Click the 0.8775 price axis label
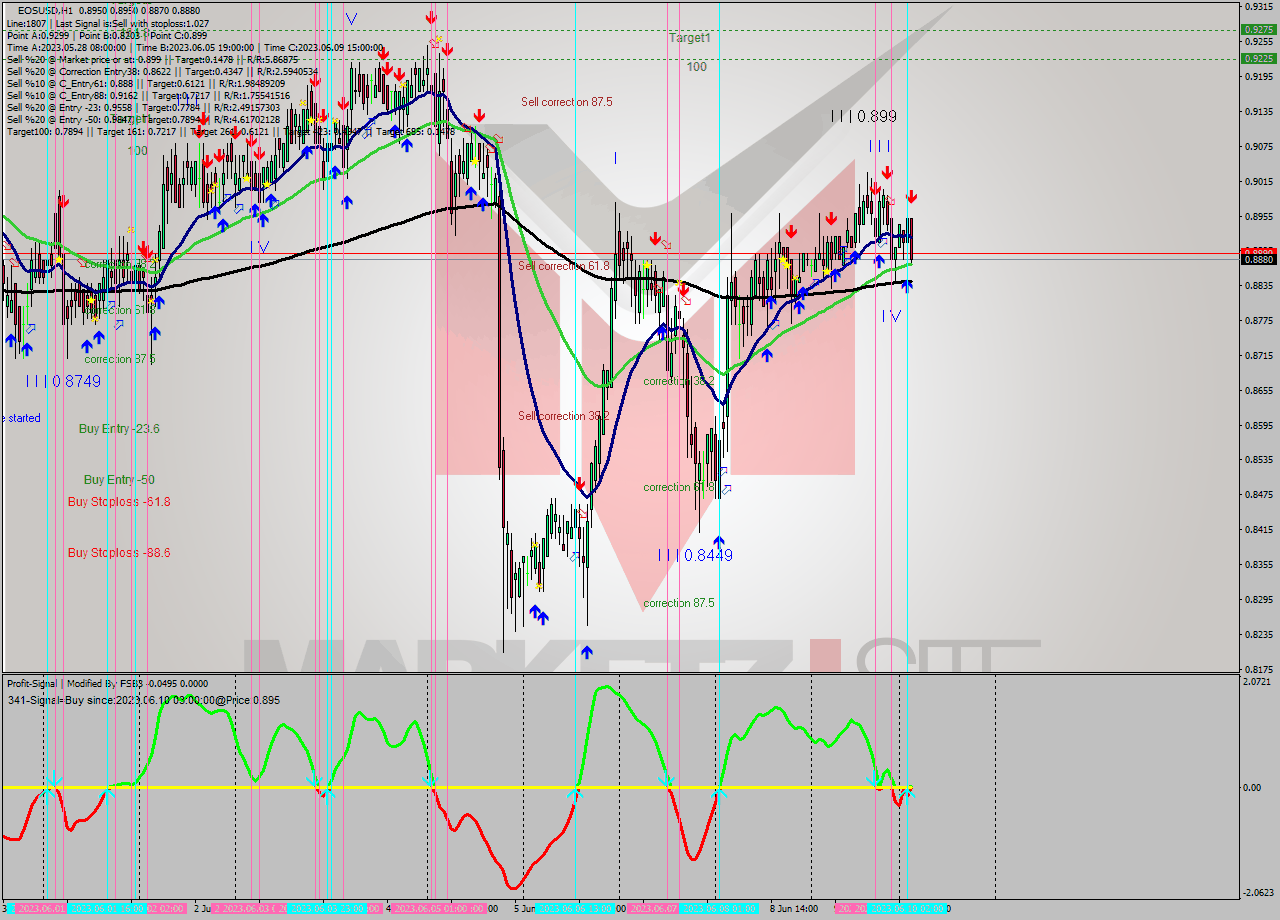1280x920 pixels. click(1258, 321)
